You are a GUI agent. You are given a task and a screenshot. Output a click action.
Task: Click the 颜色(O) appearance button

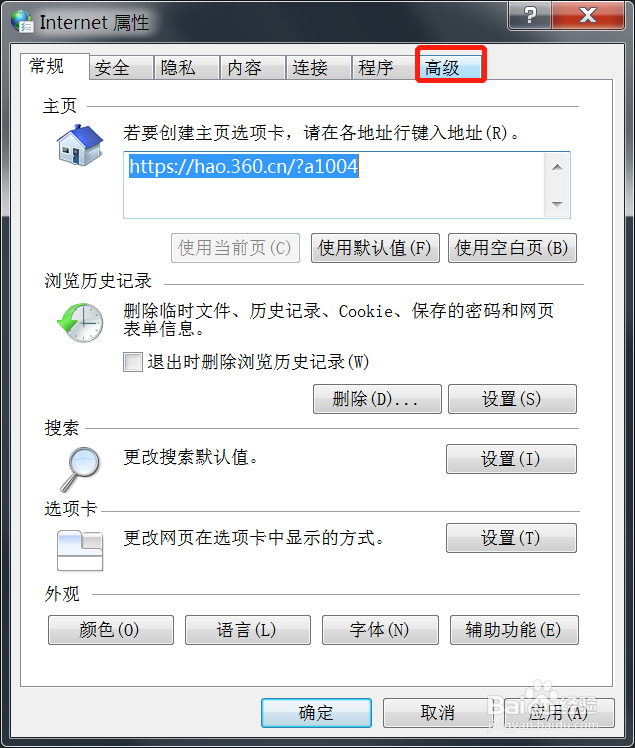[x=111, y=630]
